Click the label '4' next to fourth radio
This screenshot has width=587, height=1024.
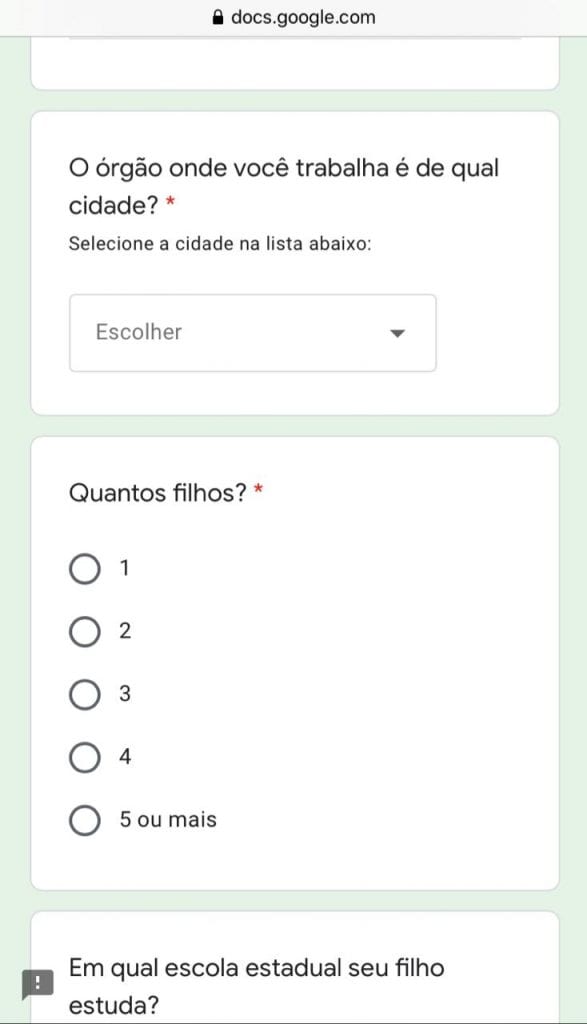125,756
